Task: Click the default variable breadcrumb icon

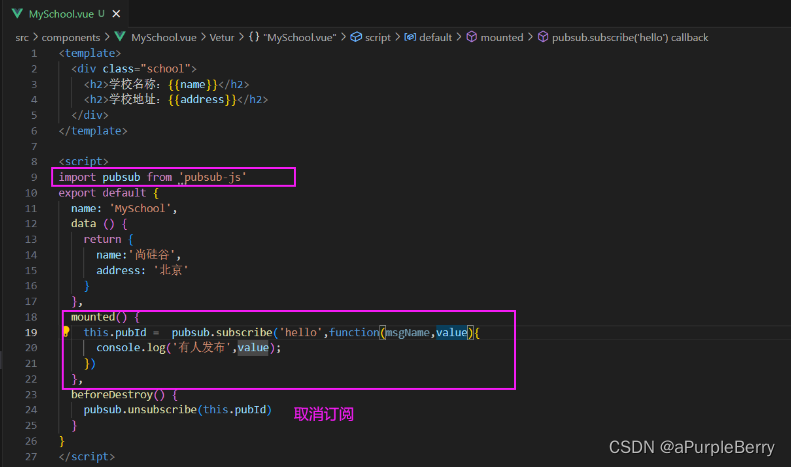Action: [x=410, y=37]
